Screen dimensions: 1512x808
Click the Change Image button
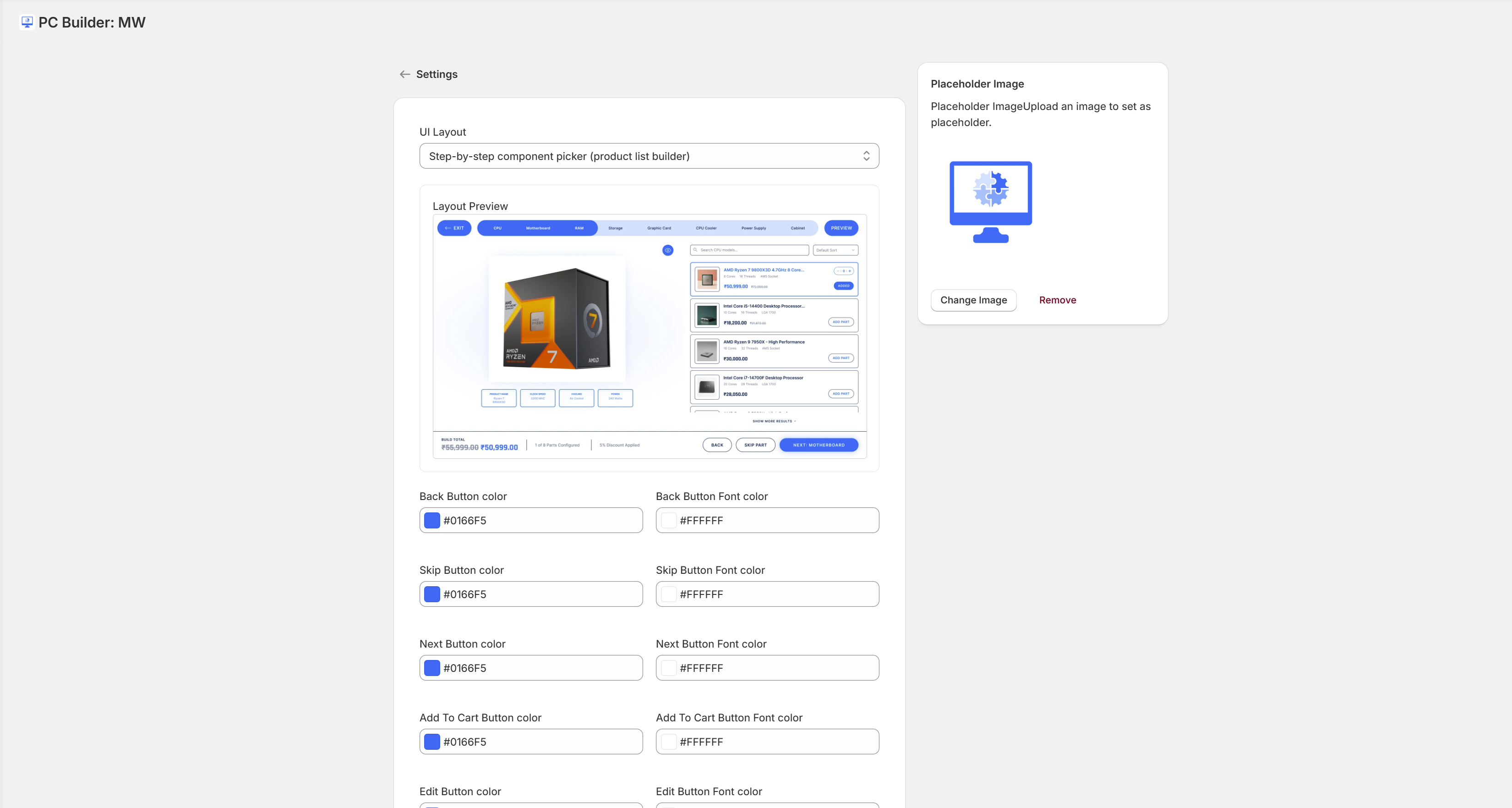pyautogui.click(x=972, y=300)
